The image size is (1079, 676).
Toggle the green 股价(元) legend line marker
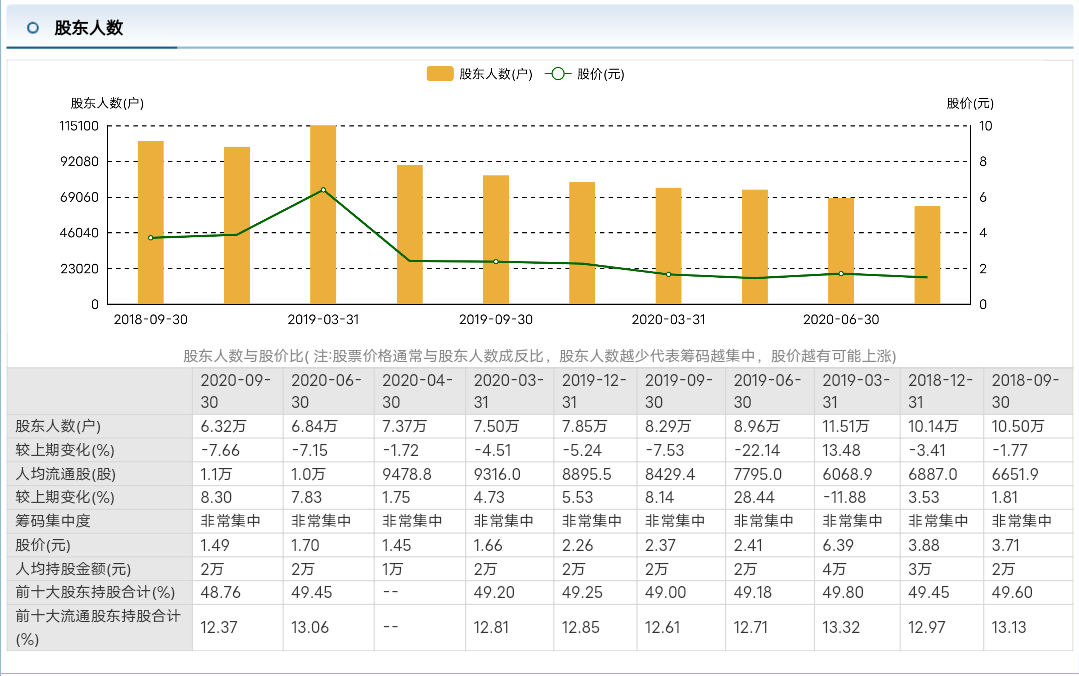[x=558, y=74]
